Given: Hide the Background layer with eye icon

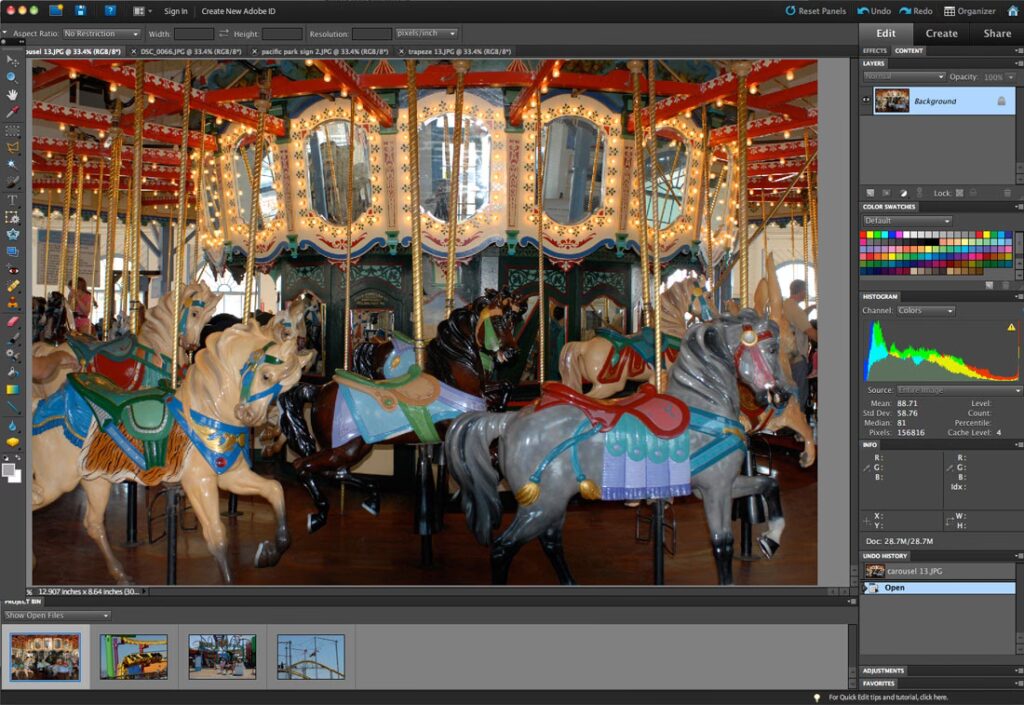Looking at the screenshot, I should tap(867, 100).
